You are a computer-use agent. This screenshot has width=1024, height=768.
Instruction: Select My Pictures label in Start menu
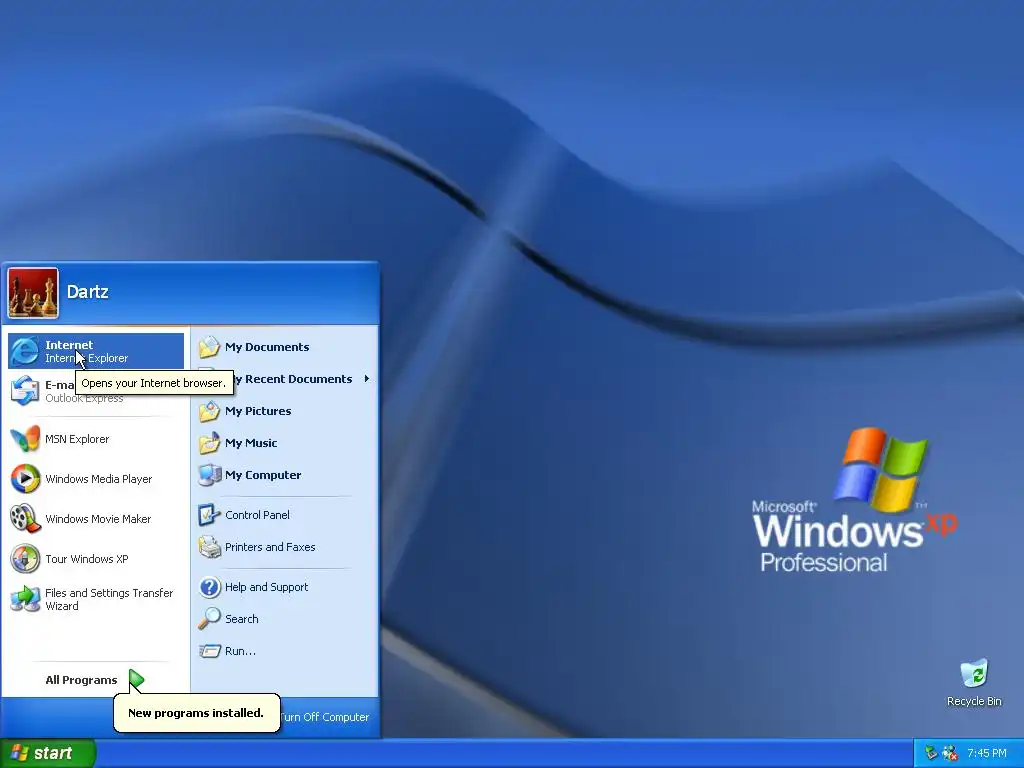pyautogui.click(x=258, y=411)
